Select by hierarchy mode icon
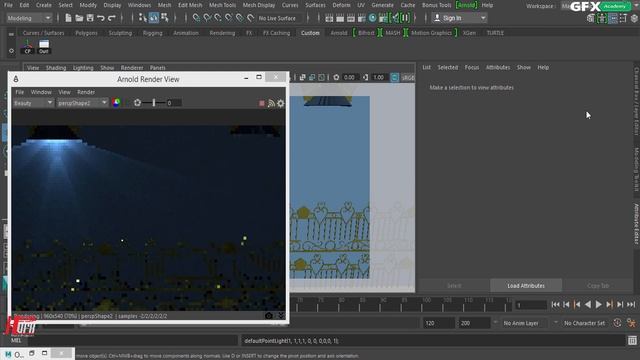 pos(142,18)
